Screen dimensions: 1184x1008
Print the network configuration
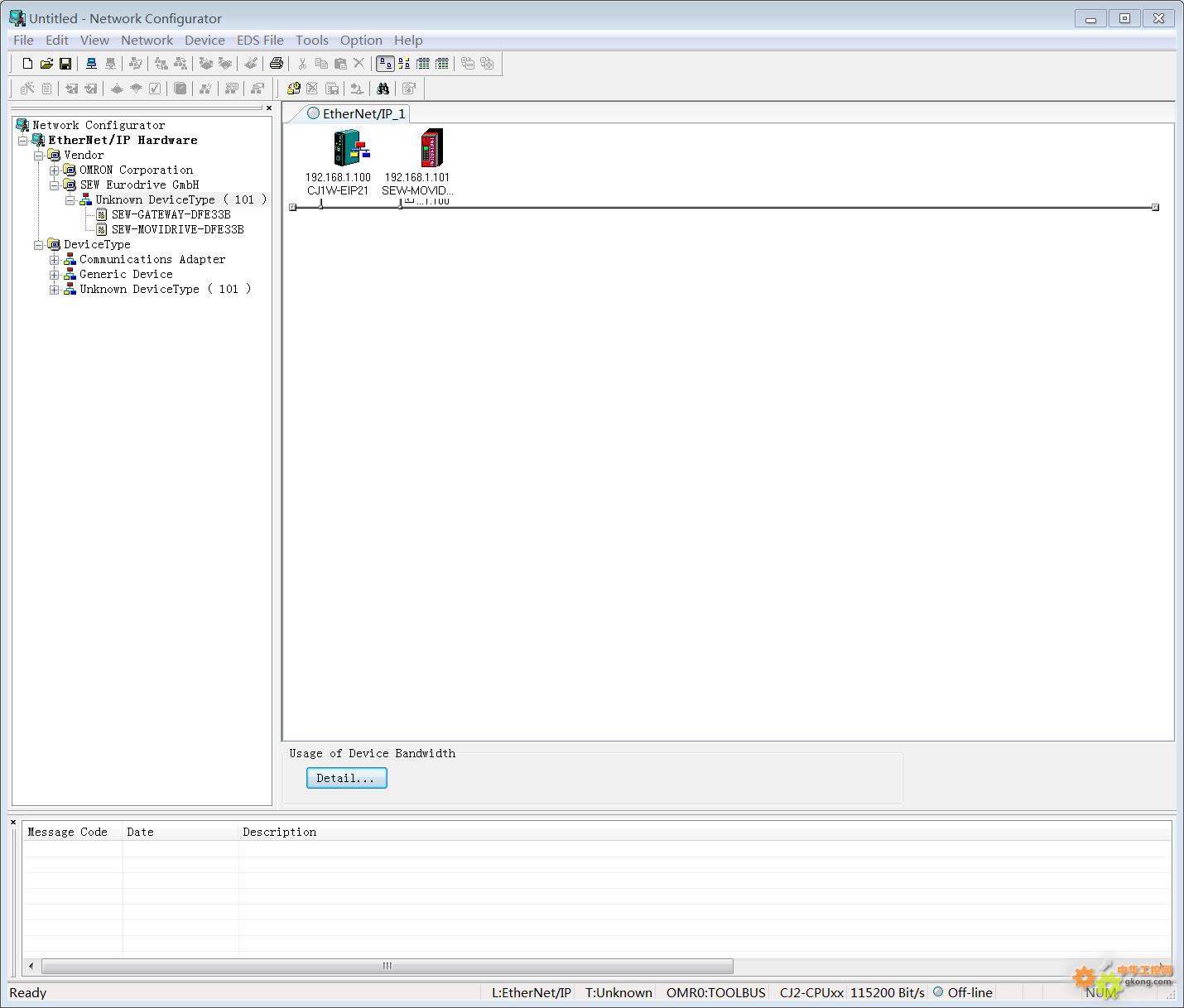(277, 64)
